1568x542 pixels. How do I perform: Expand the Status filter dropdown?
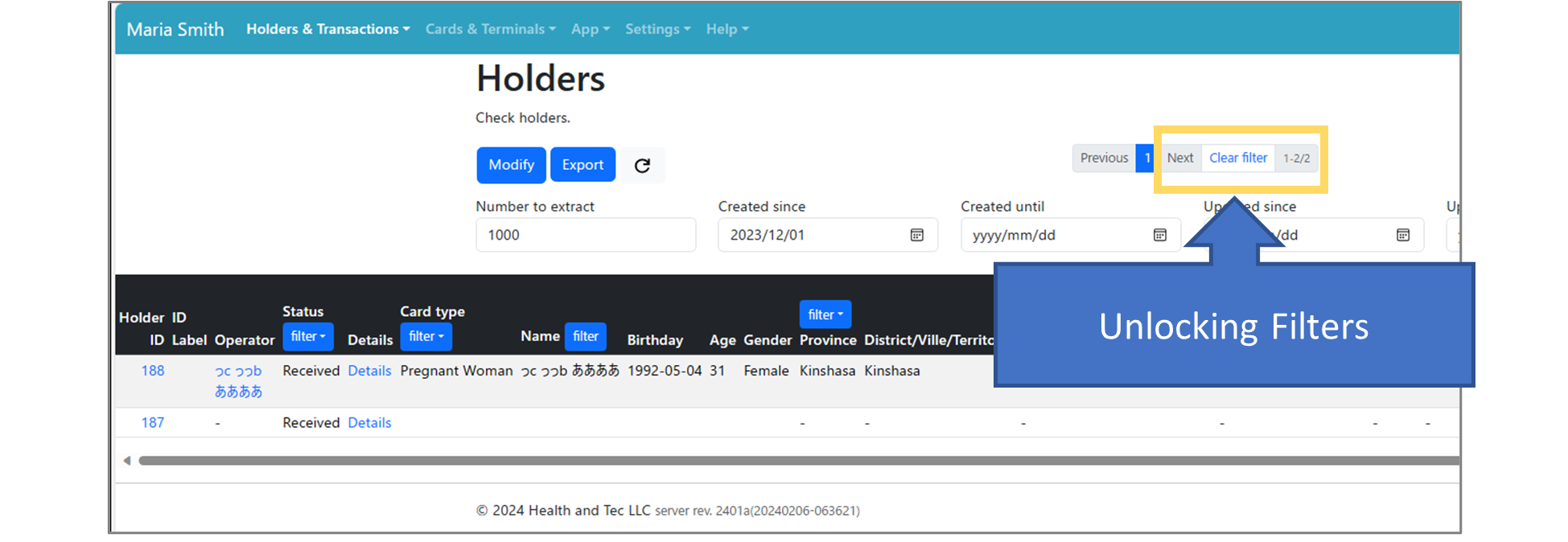coord(307,337)
